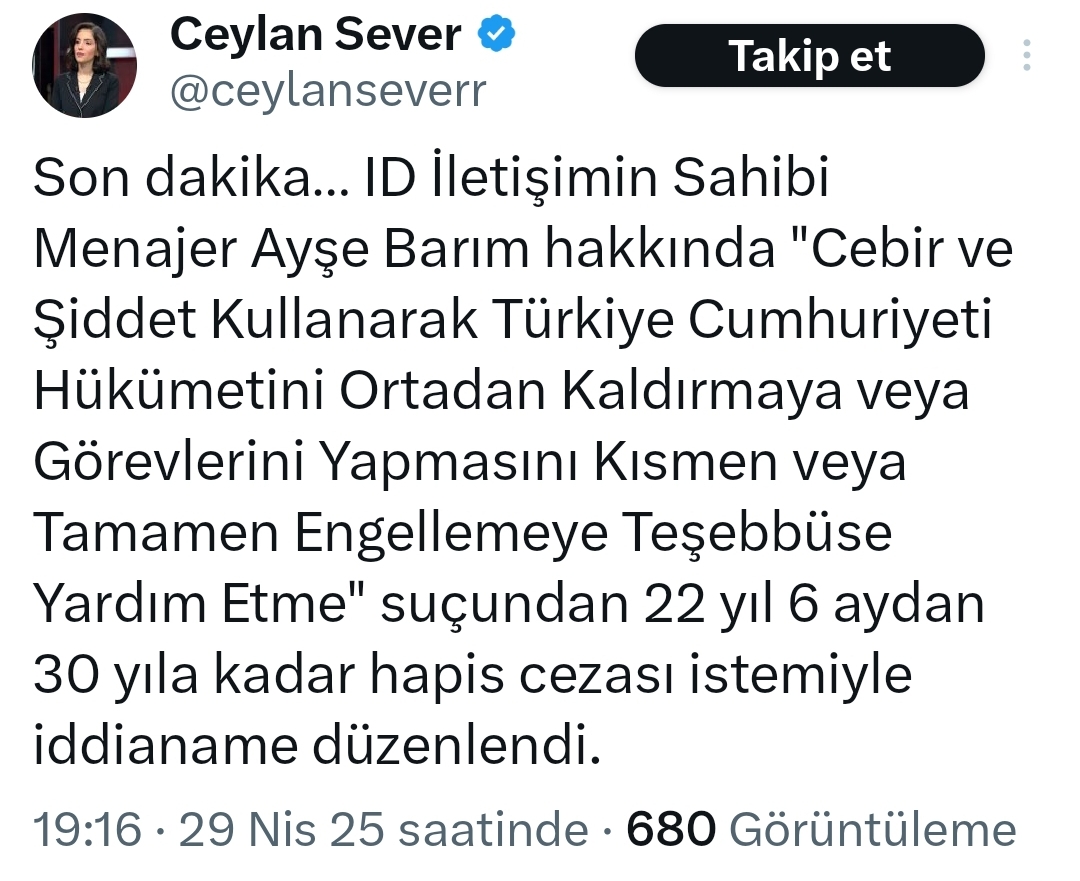Click the 680 view count number
The image size is (1080, 881).
coord(671,830)
